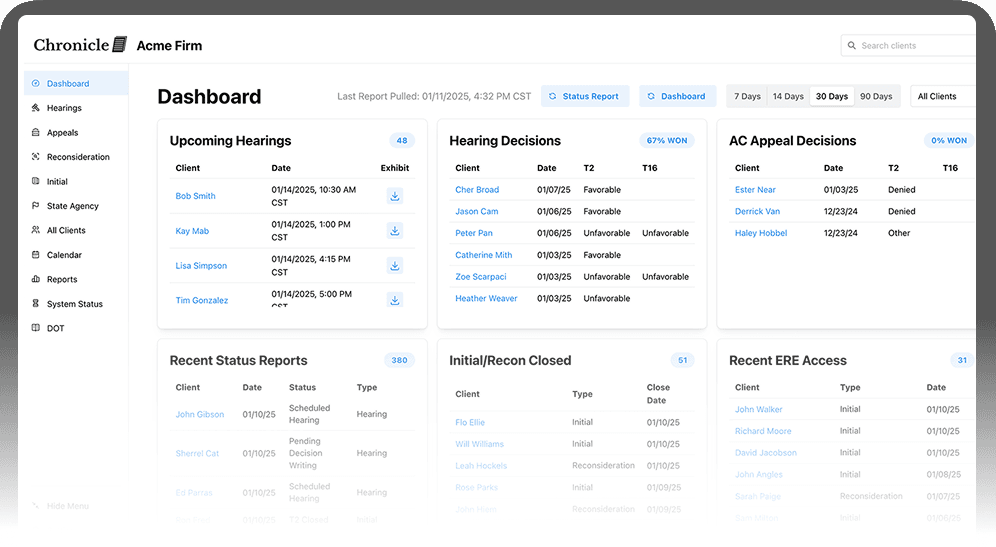
Task: Click the Calendar sidebar icon
Action: [36, 254]
